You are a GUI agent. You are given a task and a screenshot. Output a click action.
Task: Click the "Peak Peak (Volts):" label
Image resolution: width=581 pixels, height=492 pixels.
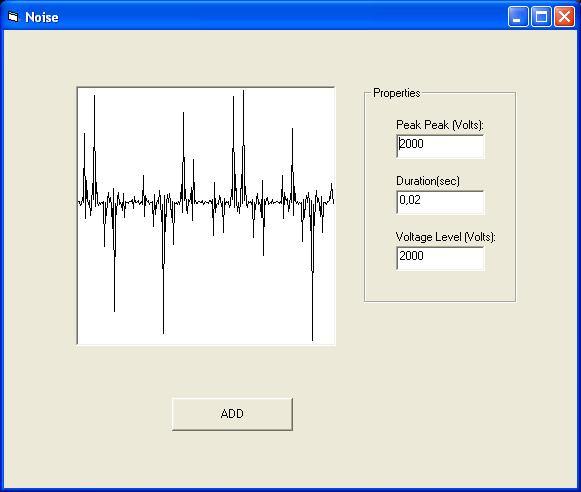[x=440, y=125]
